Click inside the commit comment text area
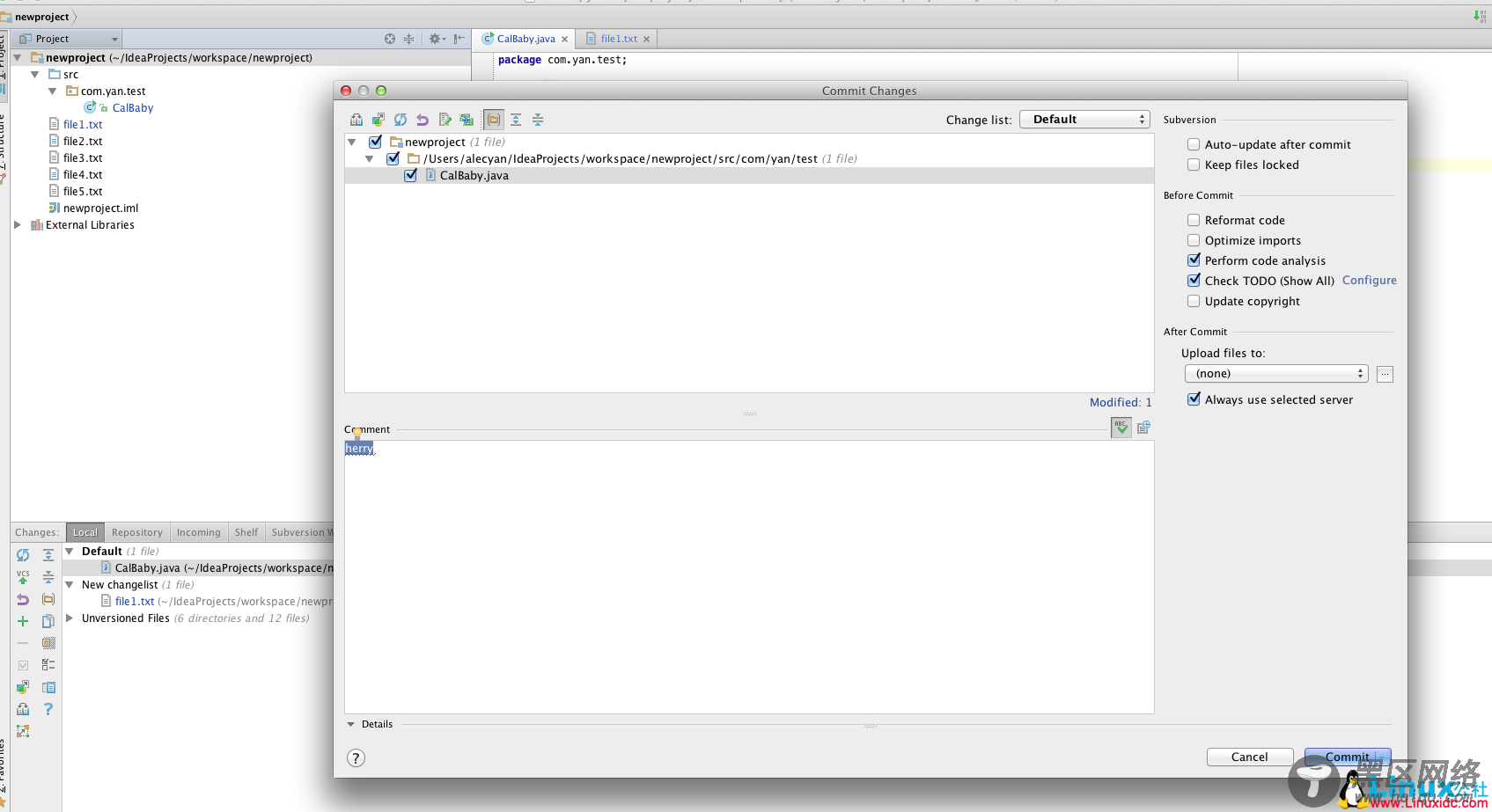This screenshot has height=812, width=1492. point(749,577)
